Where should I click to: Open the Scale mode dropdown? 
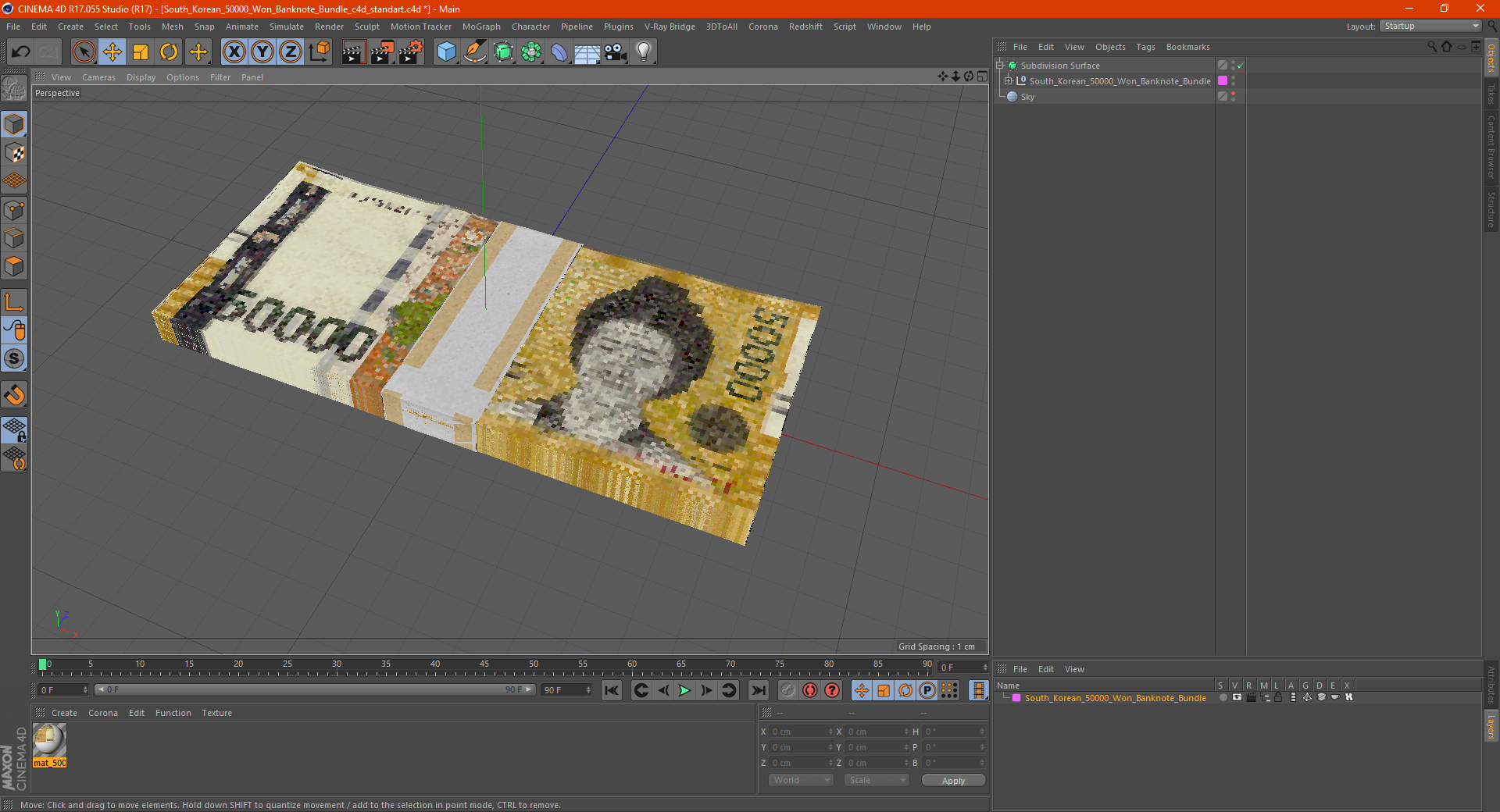coord(877,780)
